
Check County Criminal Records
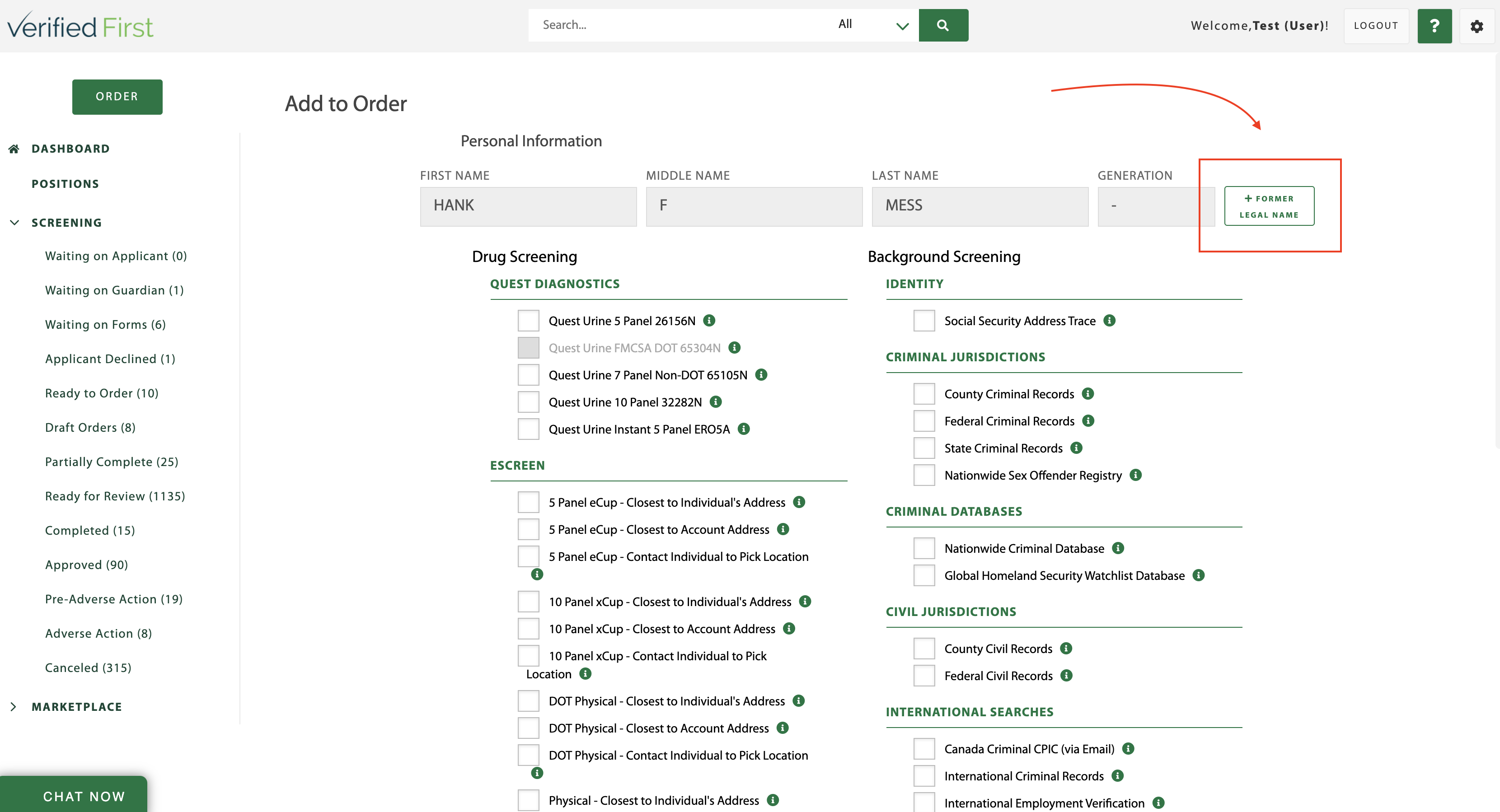click(x=924, y=394)
